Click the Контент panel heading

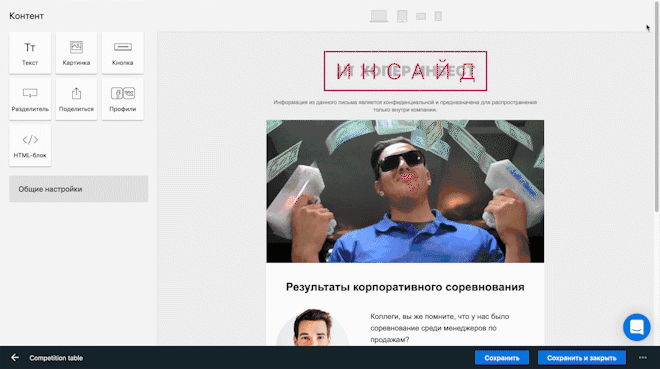coord(27,16)
